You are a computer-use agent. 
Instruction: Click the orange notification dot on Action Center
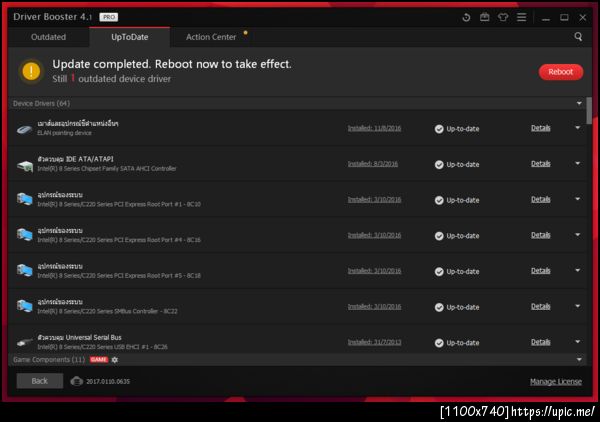(x=245, y=33)
